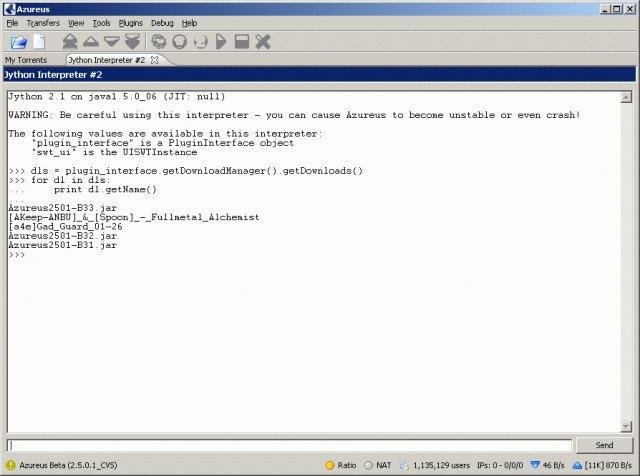Click the Remove X toolbar icon
640x476 pixels.
coord(263,42)
